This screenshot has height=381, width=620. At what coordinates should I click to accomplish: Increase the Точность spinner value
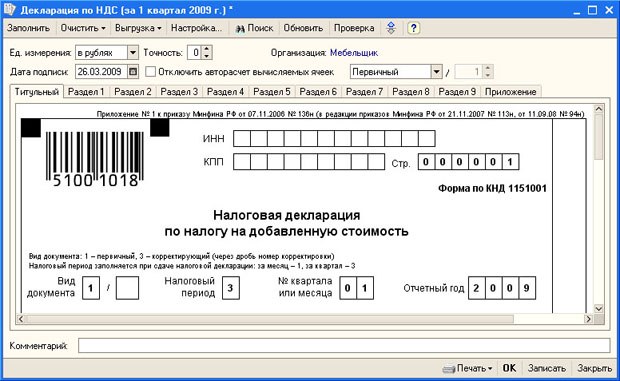pos(207,49)
